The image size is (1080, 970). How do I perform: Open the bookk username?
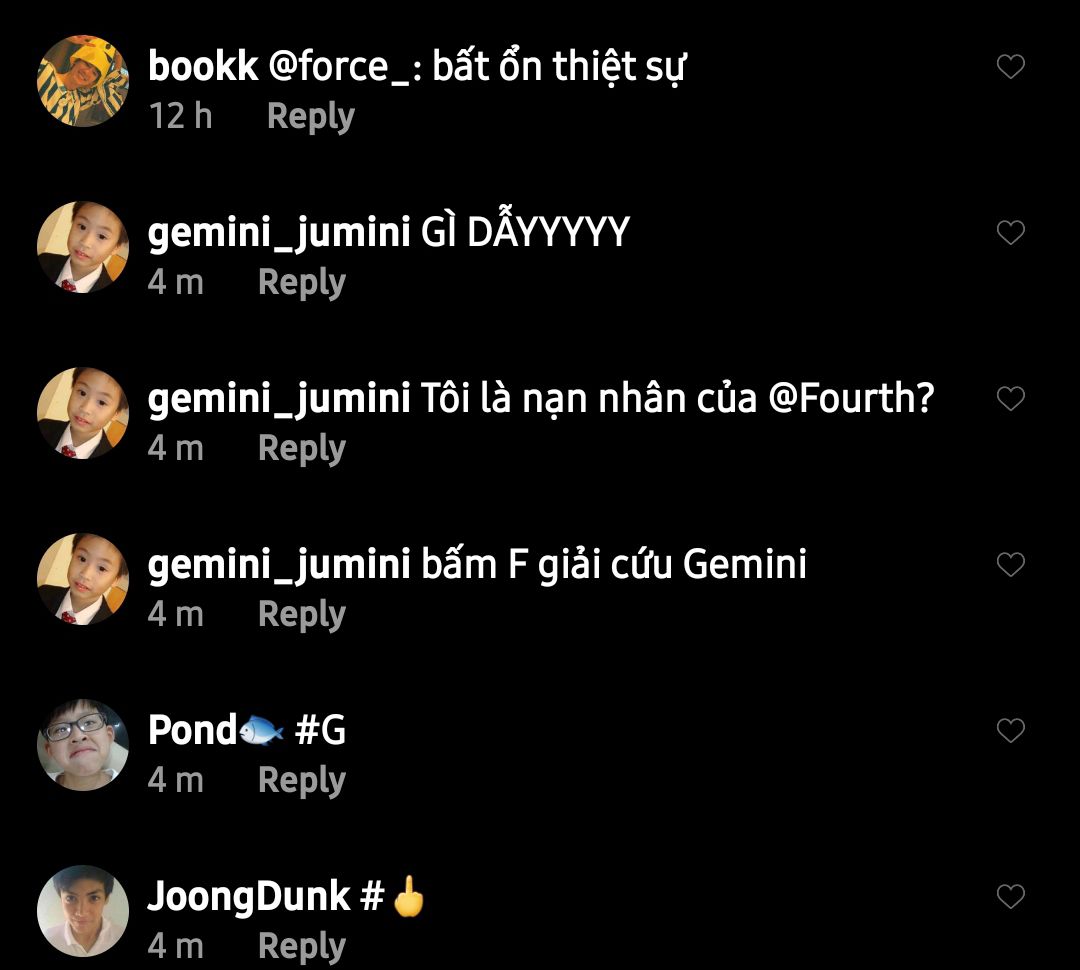click(x=203, y=67)
